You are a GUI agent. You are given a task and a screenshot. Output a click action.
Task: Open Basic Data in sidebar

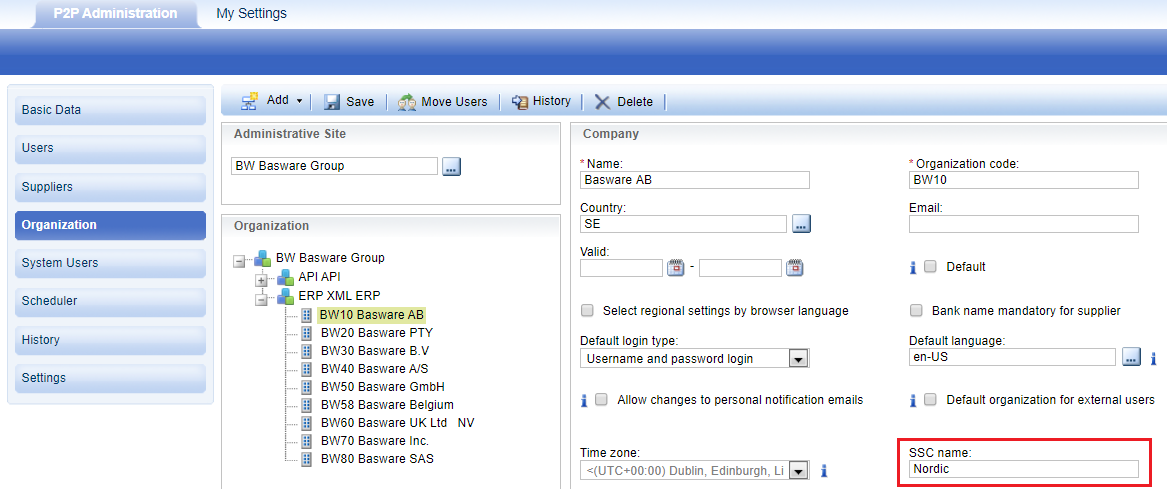[x=110, y=110]
